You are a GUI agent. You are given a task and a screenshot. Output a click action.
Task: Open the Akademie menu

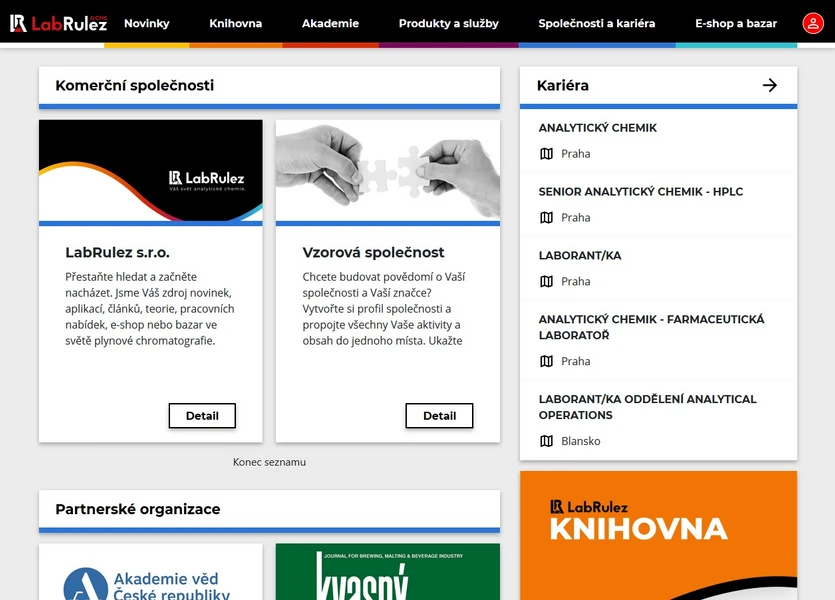tap(330, 22)
